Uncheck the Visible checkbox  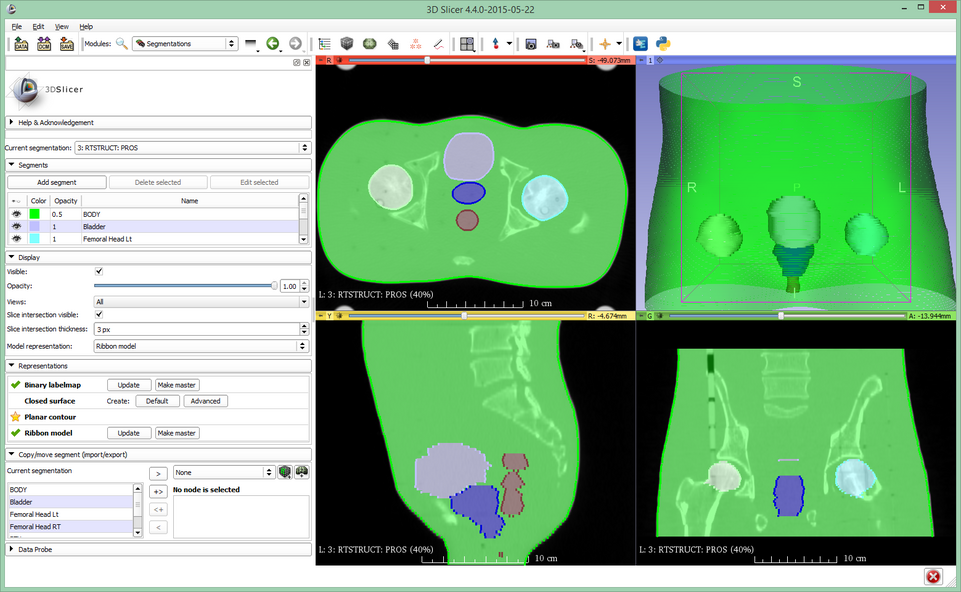[98, 271]
